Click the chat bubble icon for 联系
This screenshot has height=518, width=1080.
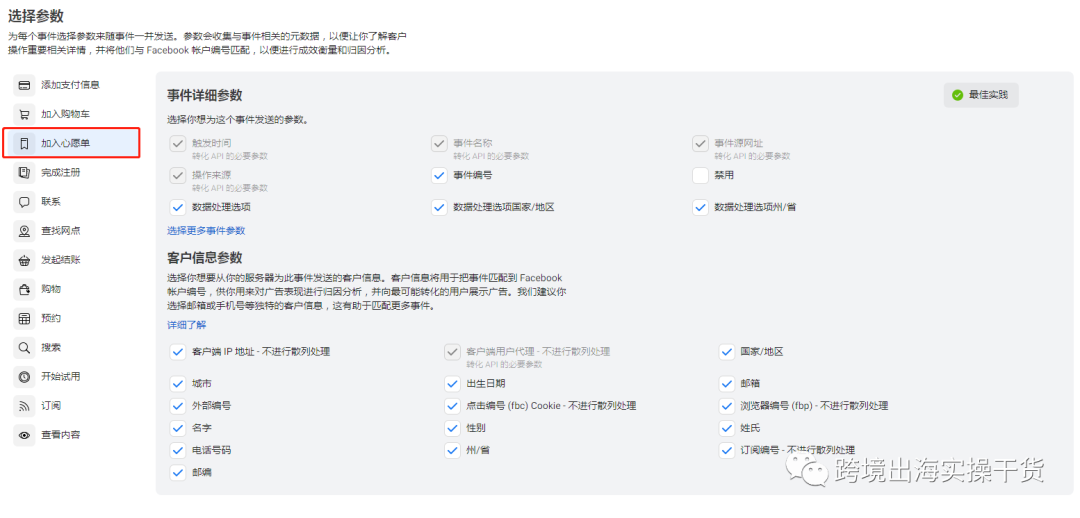coord(24,202)
